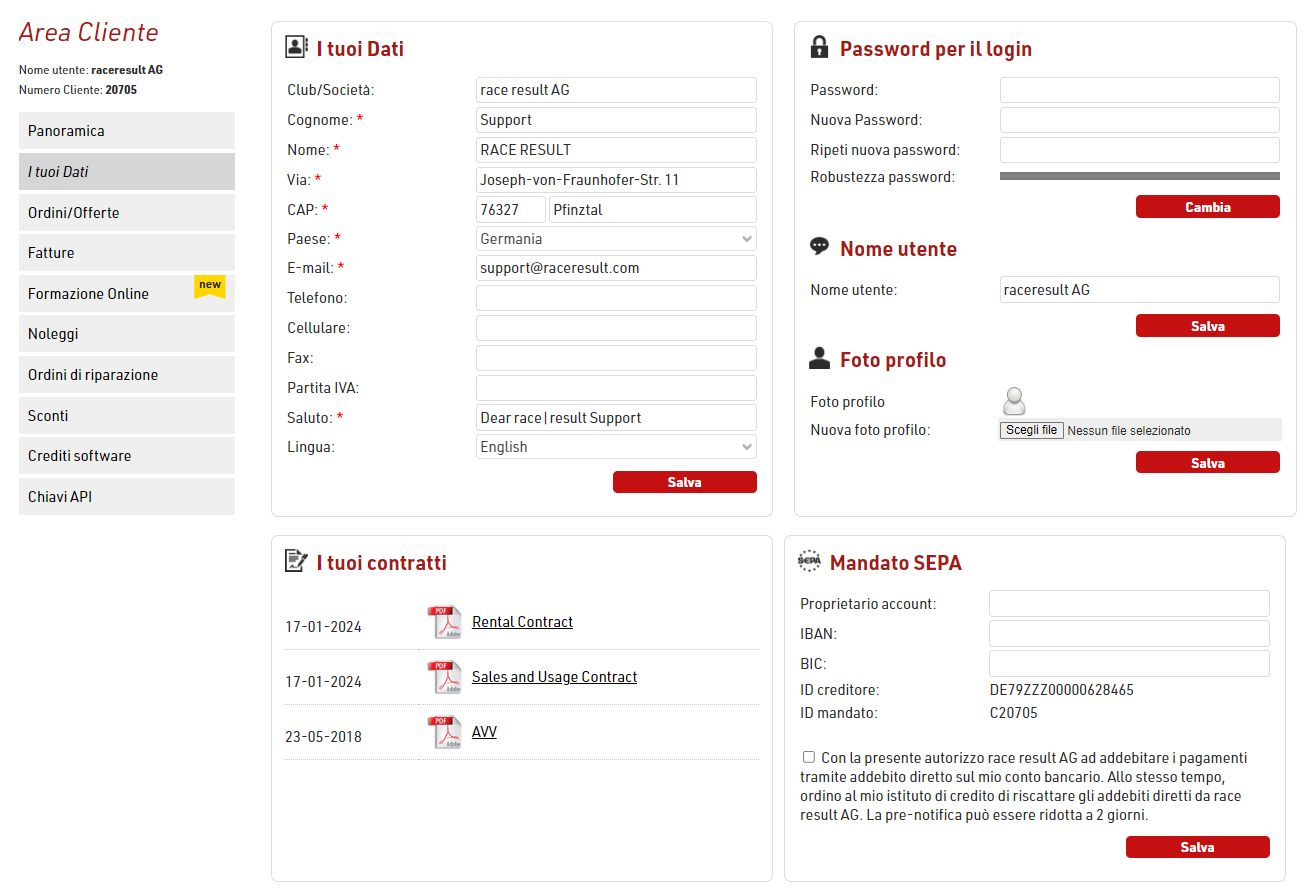This screenshot has height=892, width=1304.
Task: Click the yellow new badge on Formazione Online
Action: click(210, 286)
